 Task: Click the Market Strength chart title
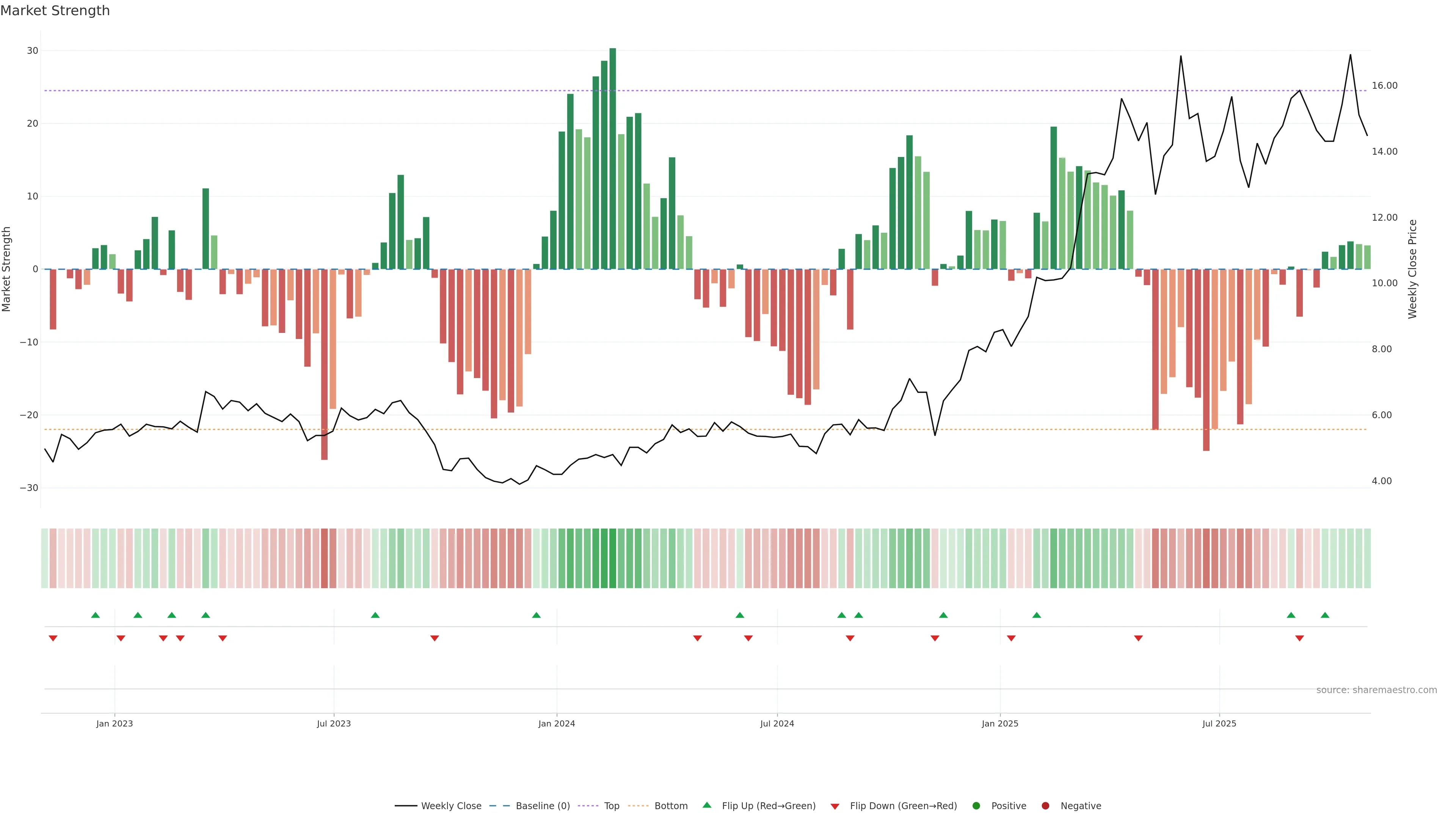pos(55,11)
